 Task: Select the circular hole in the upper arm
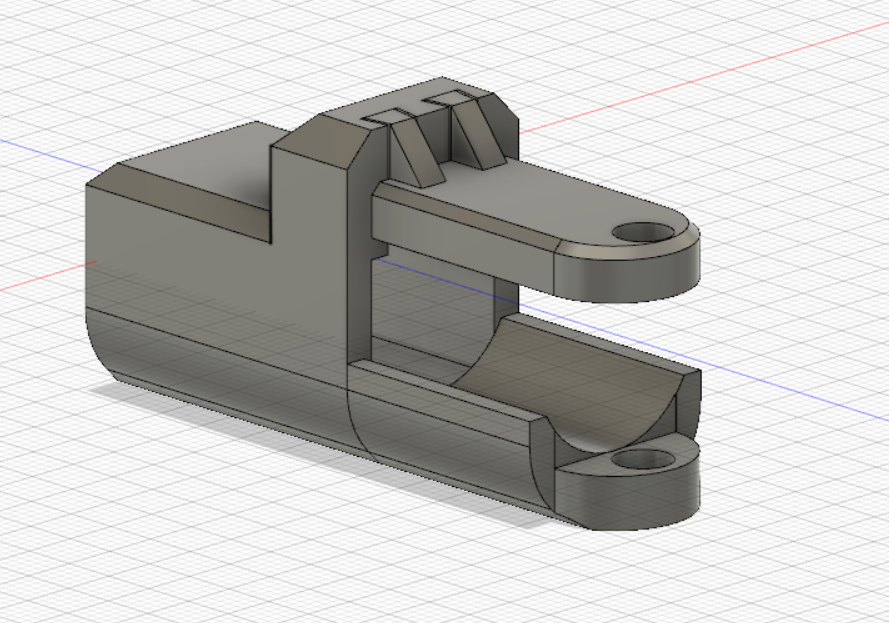(644, 232)
